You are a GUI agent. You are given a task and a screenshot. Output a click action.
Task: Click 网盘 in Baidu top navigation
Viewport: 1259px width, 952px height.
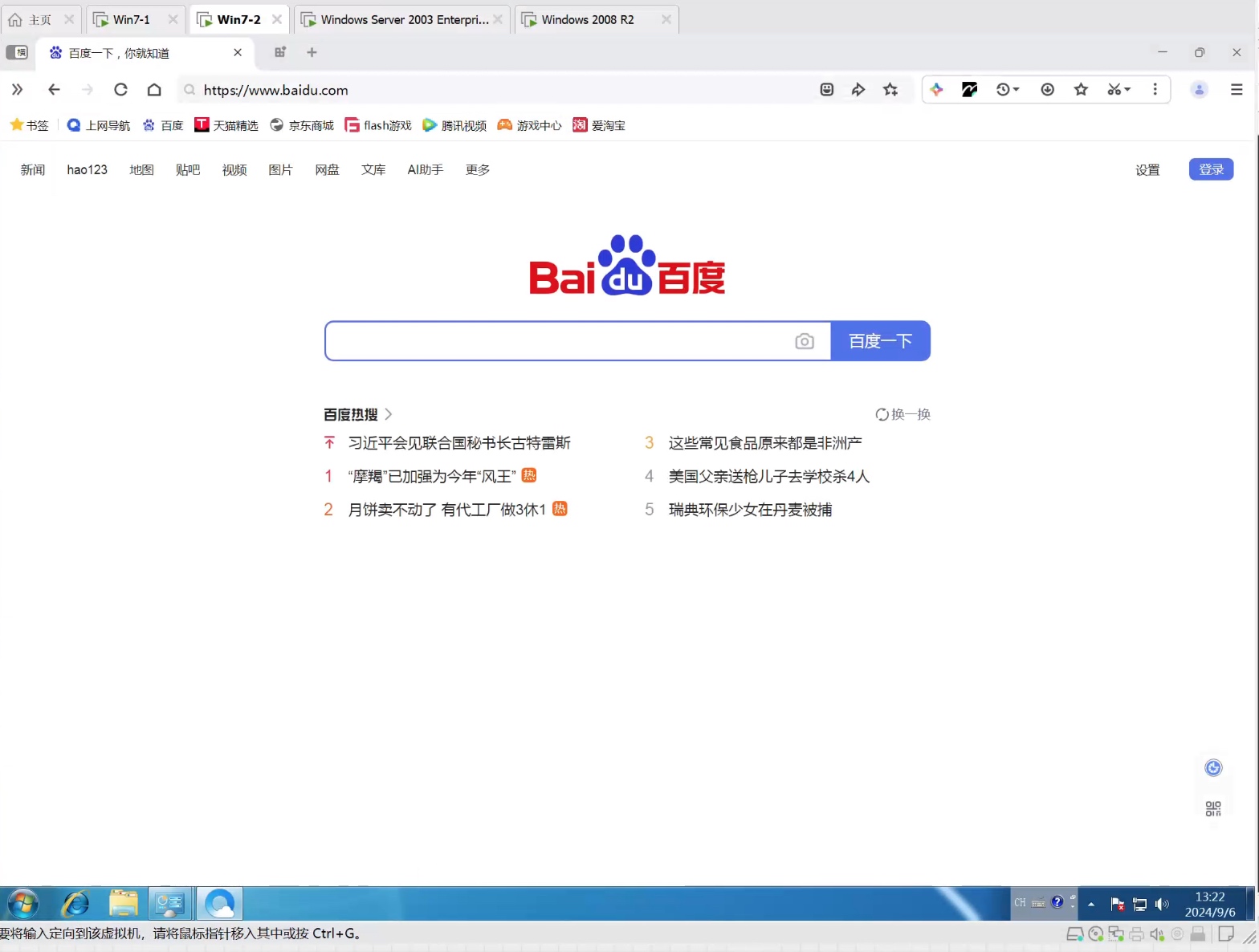coord(327,170)
